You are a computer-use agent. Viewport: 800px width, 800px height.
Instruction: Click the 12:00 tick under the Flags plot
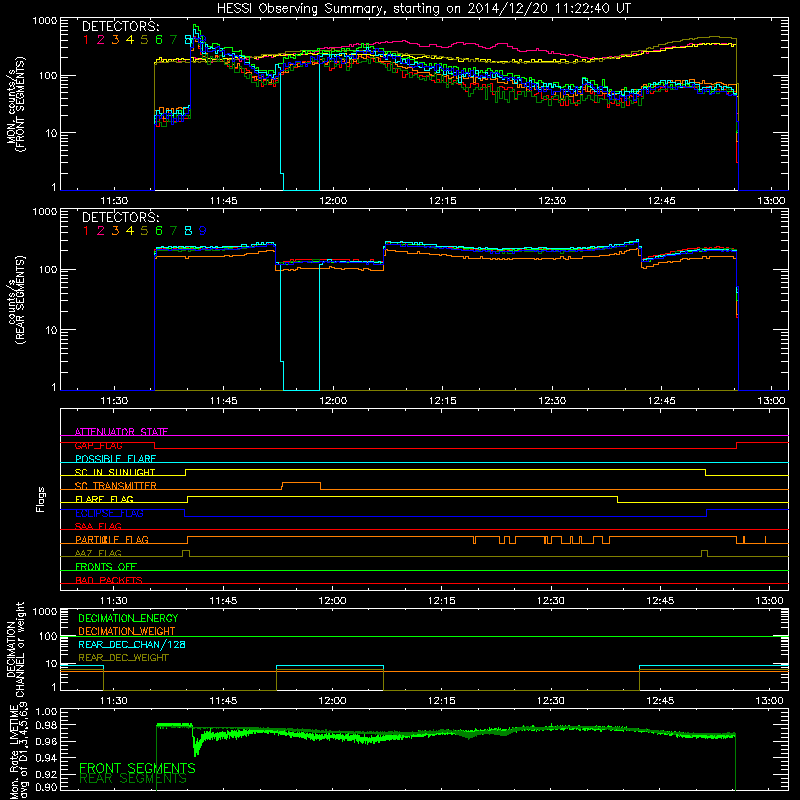pos(332,601)
